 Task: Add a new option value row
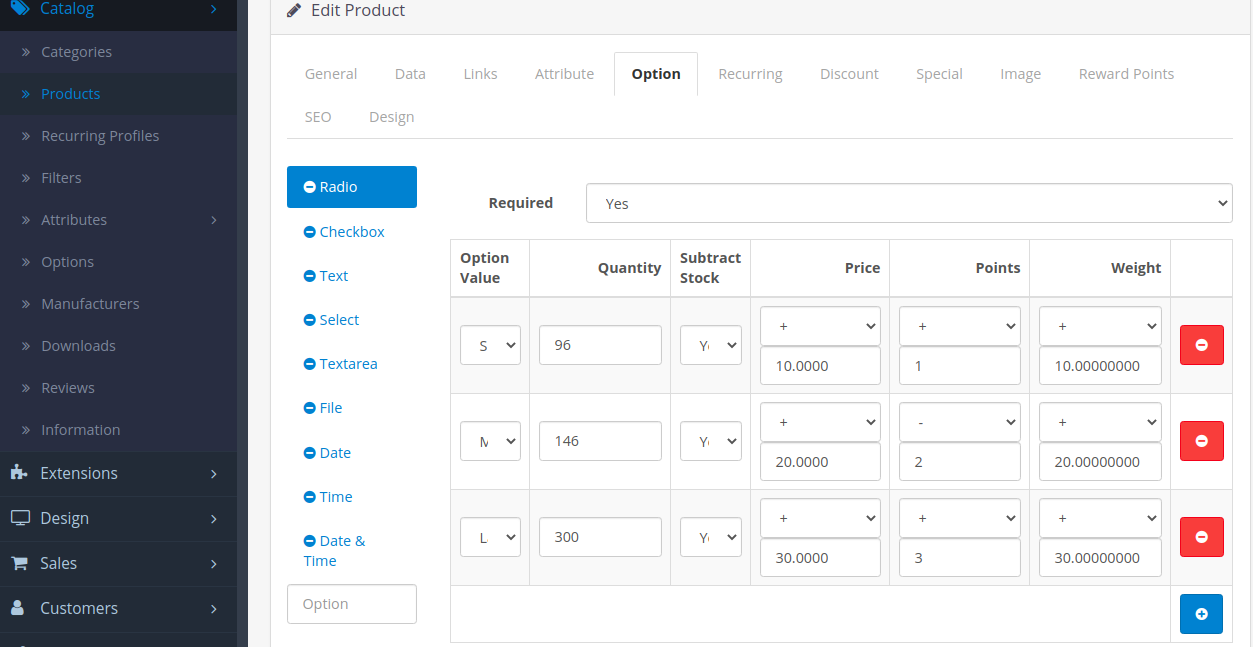click(1201, 613)
